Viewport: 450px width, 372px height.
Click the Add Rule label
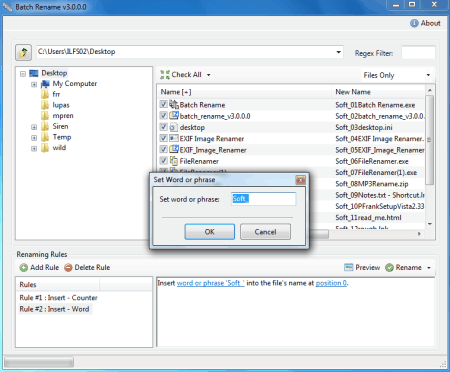pyautogui.click(x=44, y=268)
